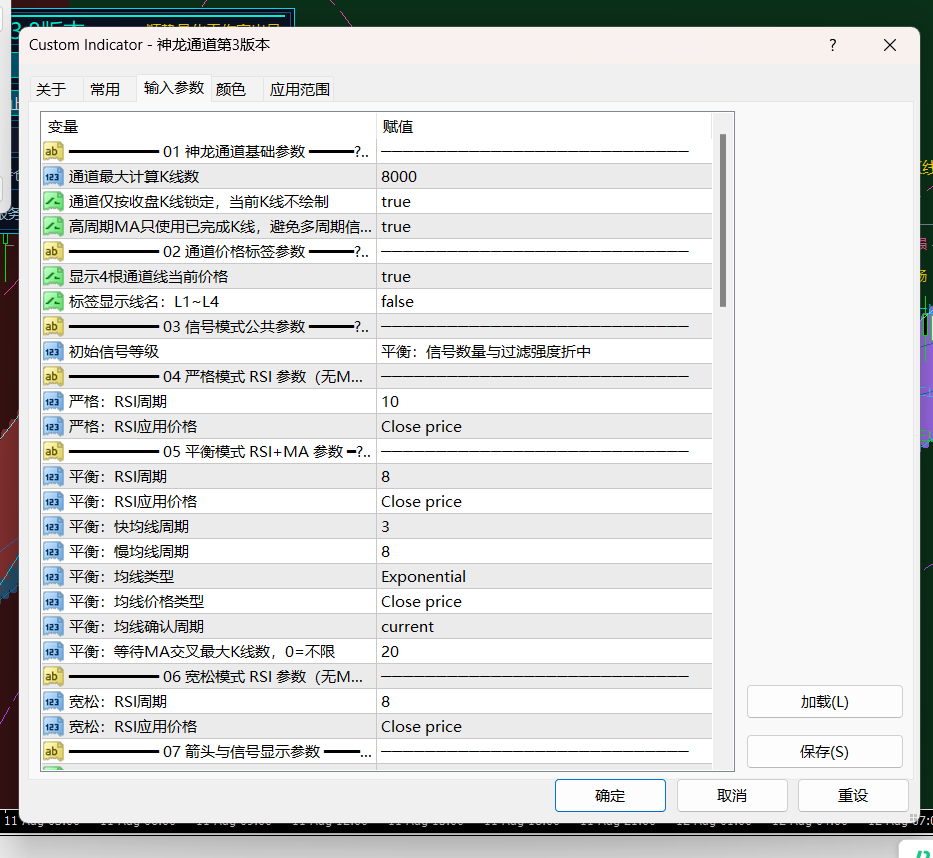
Task: Edit 平衡：快均线周期 value 3
Action: coord(544,527)
